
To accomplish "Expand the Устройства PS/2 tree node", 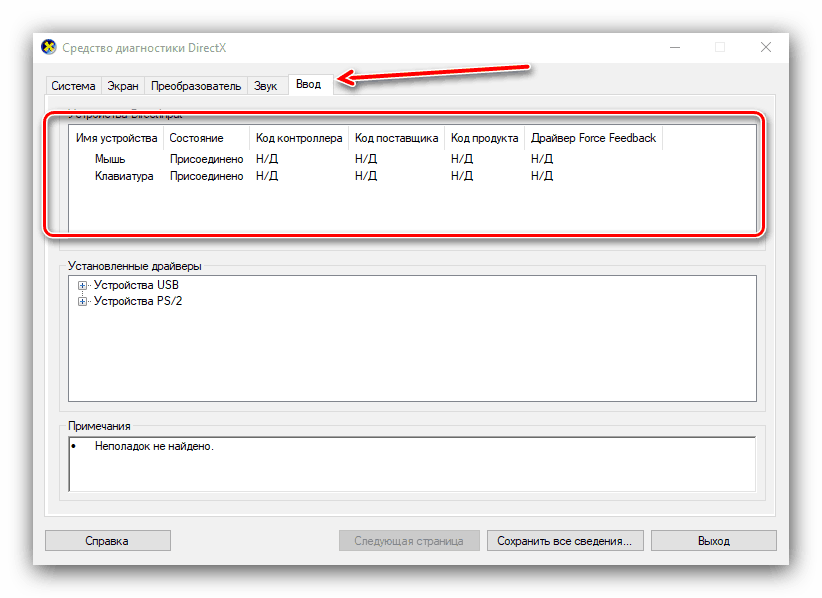I will click(82, 301).
